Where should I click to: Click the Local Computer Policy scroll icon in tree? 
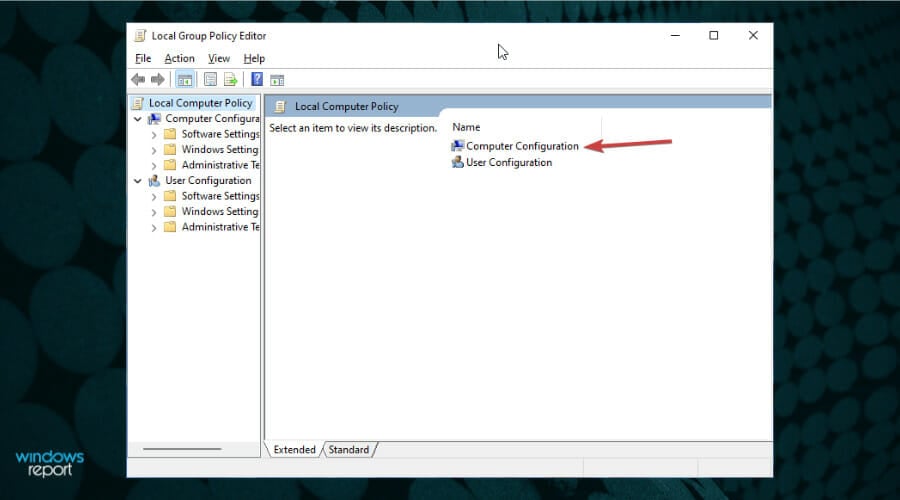point(138,103)
